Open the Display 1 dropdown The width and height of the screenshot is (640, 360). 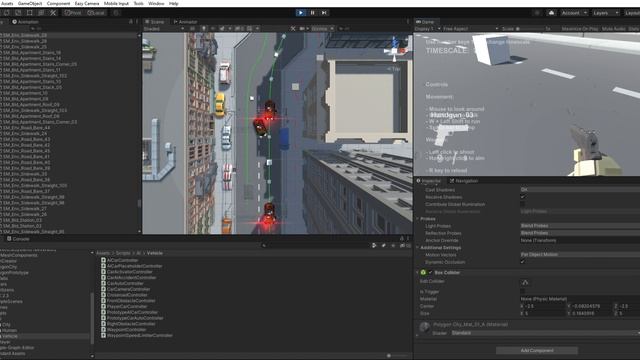(x=427, y=29)
